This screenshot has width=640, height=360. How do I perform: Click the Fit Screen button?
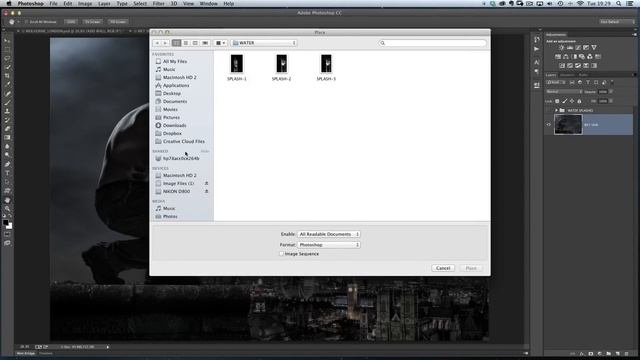click(93, 22)
